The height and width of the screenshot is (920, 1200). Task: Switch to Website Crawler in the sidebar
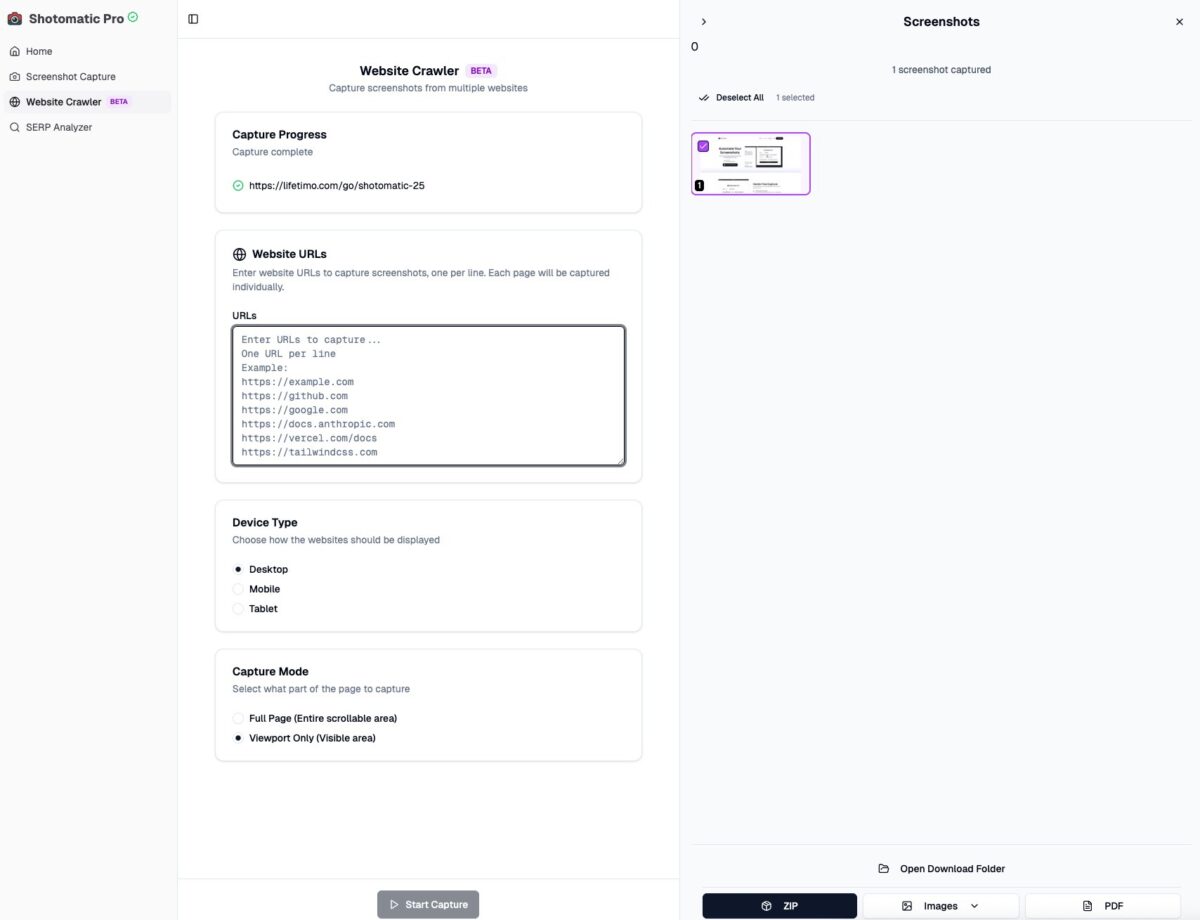click(x=63, y=101)
